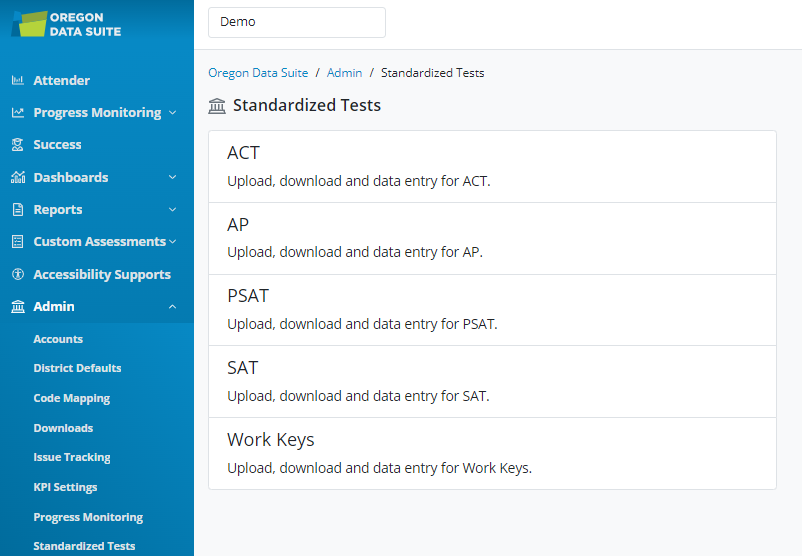Click the Custom Assessments checklist icon
802x556 pixels.
pyautogui.click(x=17, y=242)
